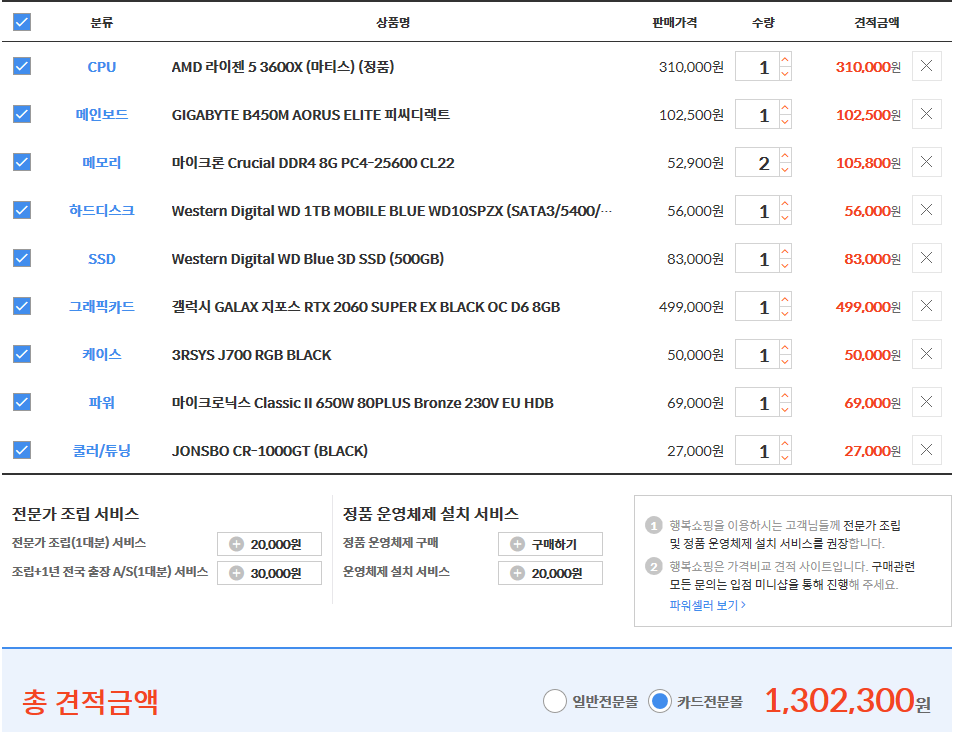Viewport: 953px width, 732px height.
Task: Remove the CPU row with its X icon
Action: (x=926, y=66)
